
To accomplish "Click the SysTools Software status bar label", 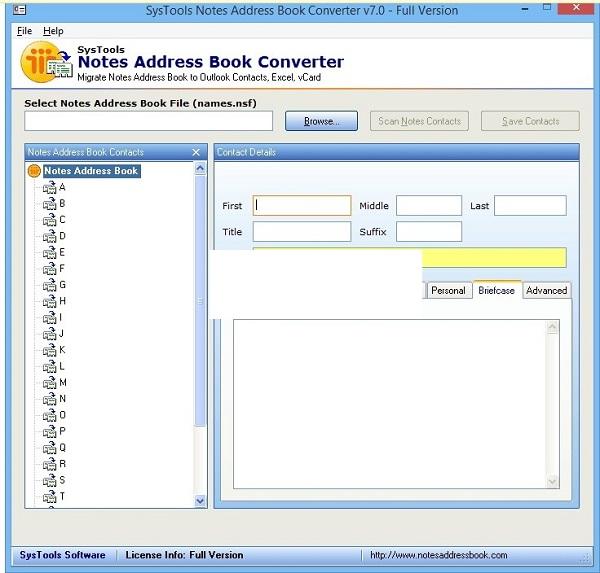I will (x=63, y=555).
